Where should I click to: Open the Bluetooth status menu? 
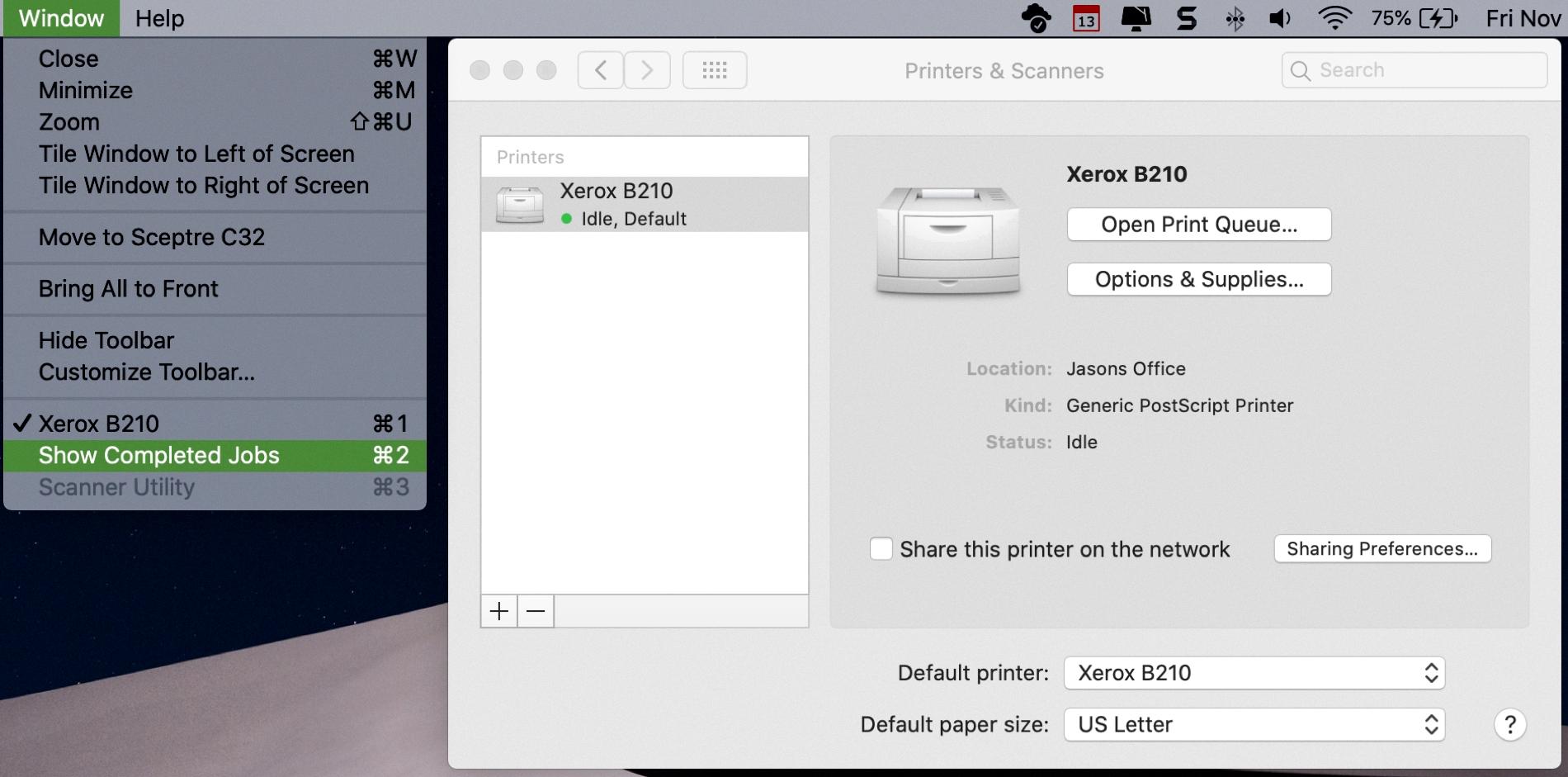click(x=1233, y=17)
